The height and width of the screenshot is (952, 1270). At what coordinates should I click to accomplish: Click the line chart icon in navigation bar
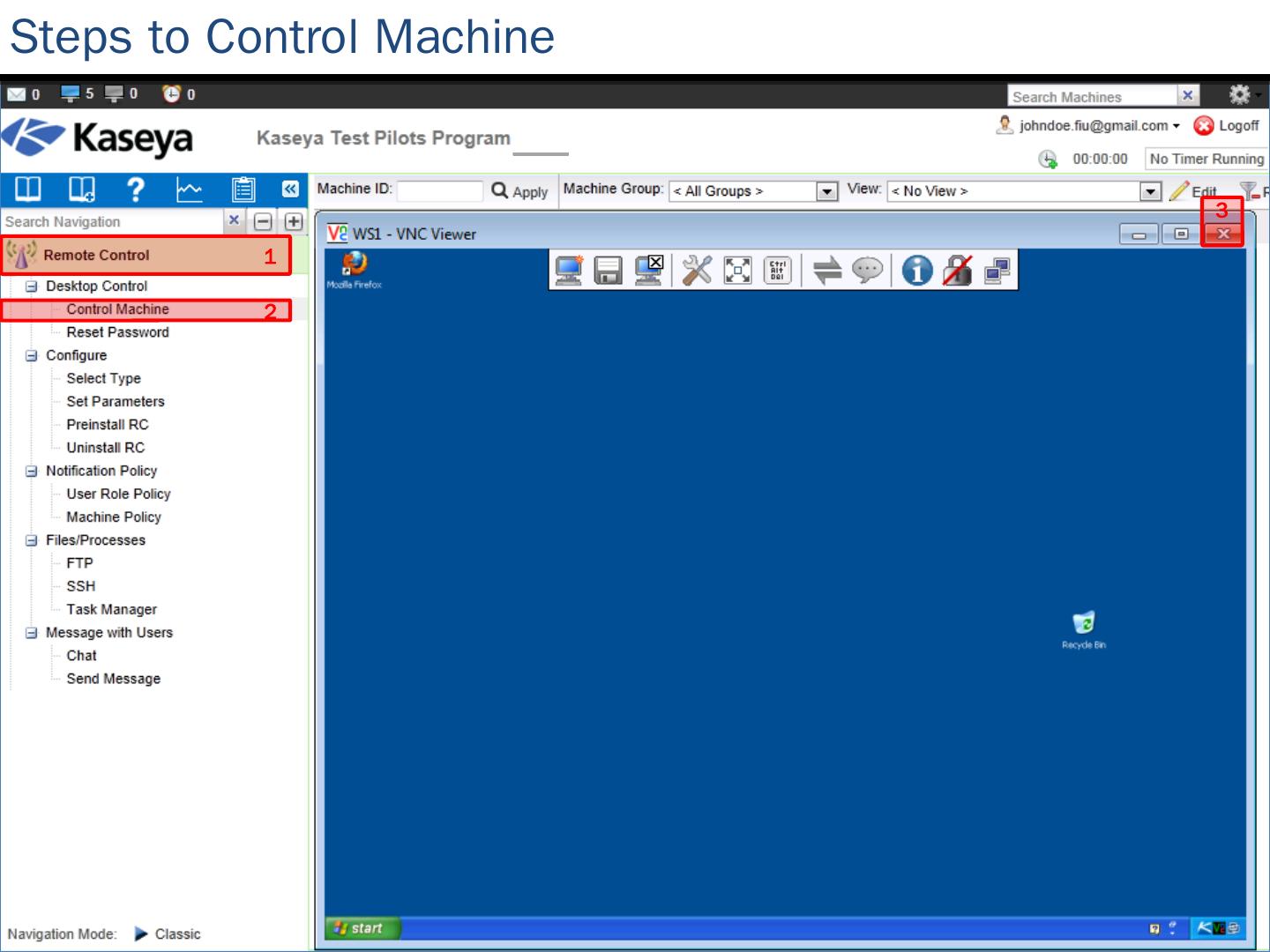[189, 190]
